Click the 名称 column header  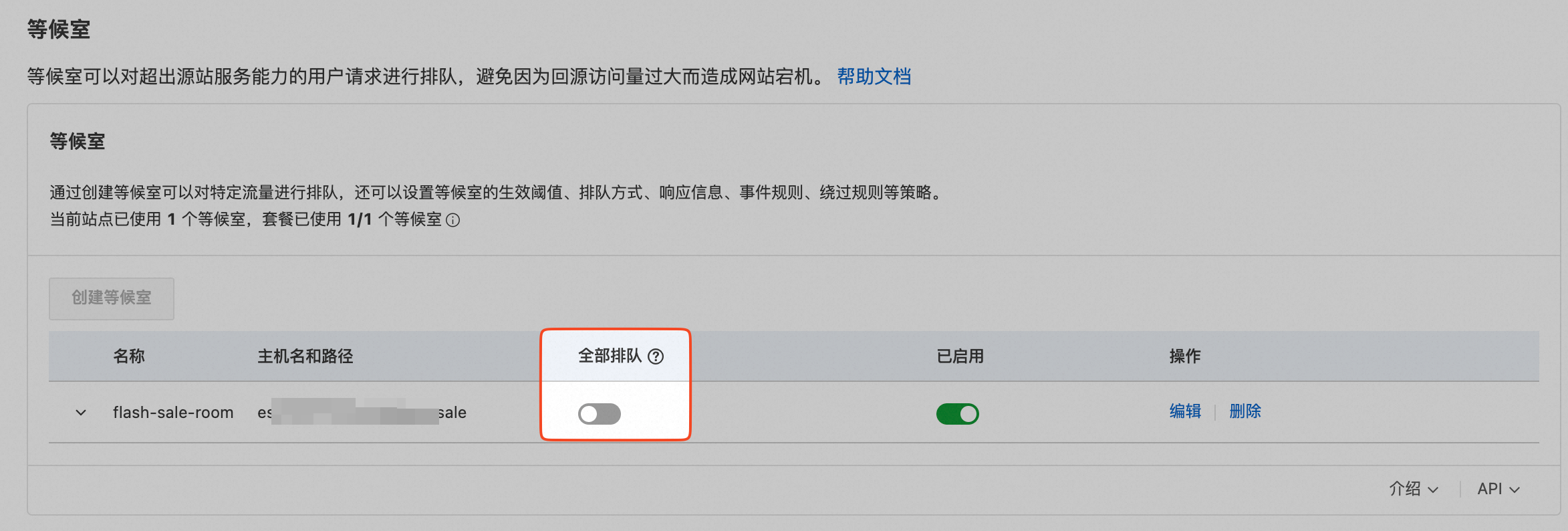click(x=129, y=356)
